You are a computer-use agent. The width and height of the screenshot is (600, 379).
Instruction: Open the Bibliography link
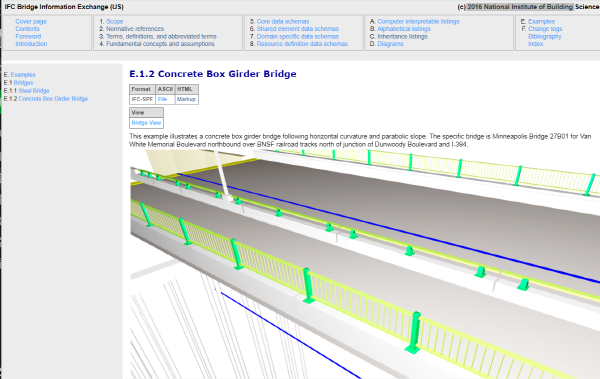coord(545,36)
